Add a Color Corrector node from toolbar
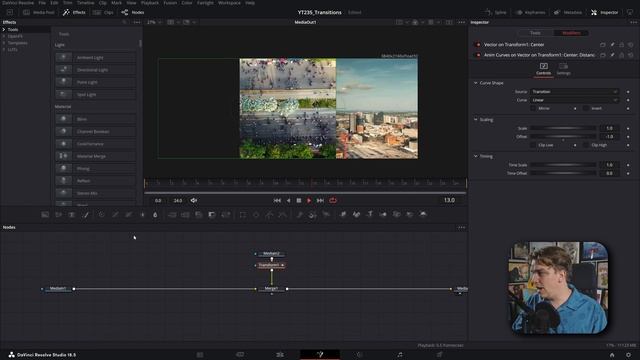The height and width of the screenshot is (360, 640). click(101, 214)
